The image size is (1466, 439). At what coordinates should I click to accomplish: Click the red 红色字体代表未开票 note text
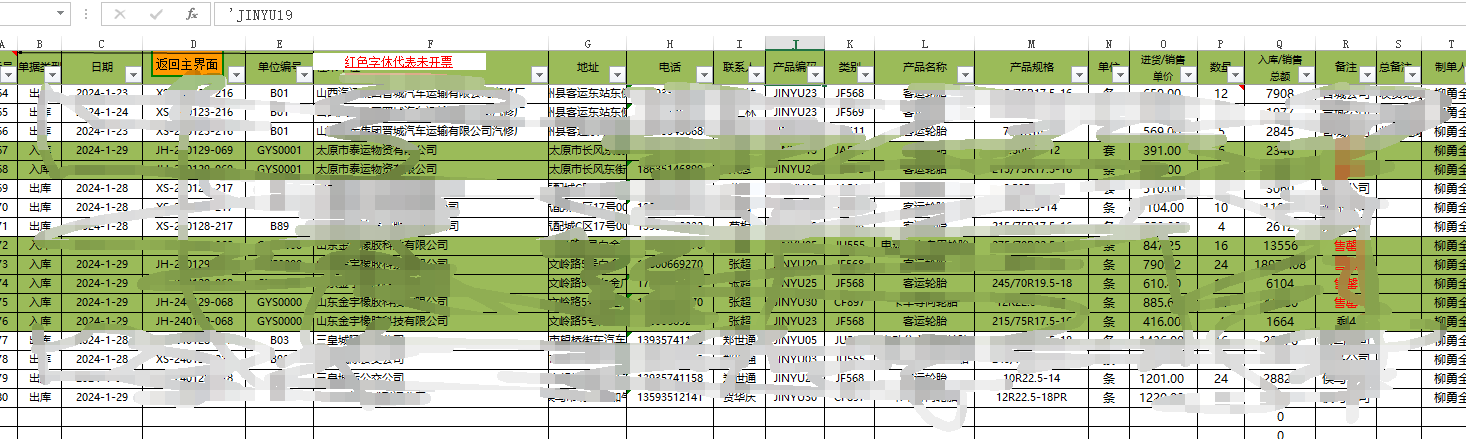coord(398,62)
